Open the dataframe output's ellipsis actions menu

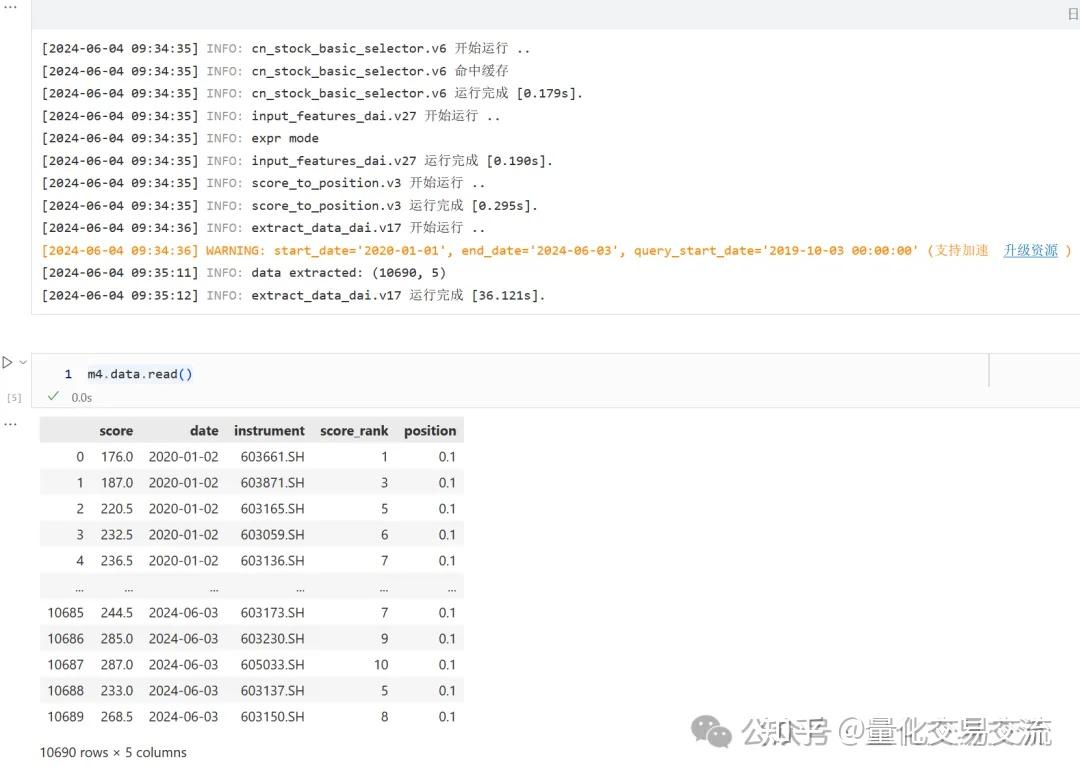click(x=10, y=423)
